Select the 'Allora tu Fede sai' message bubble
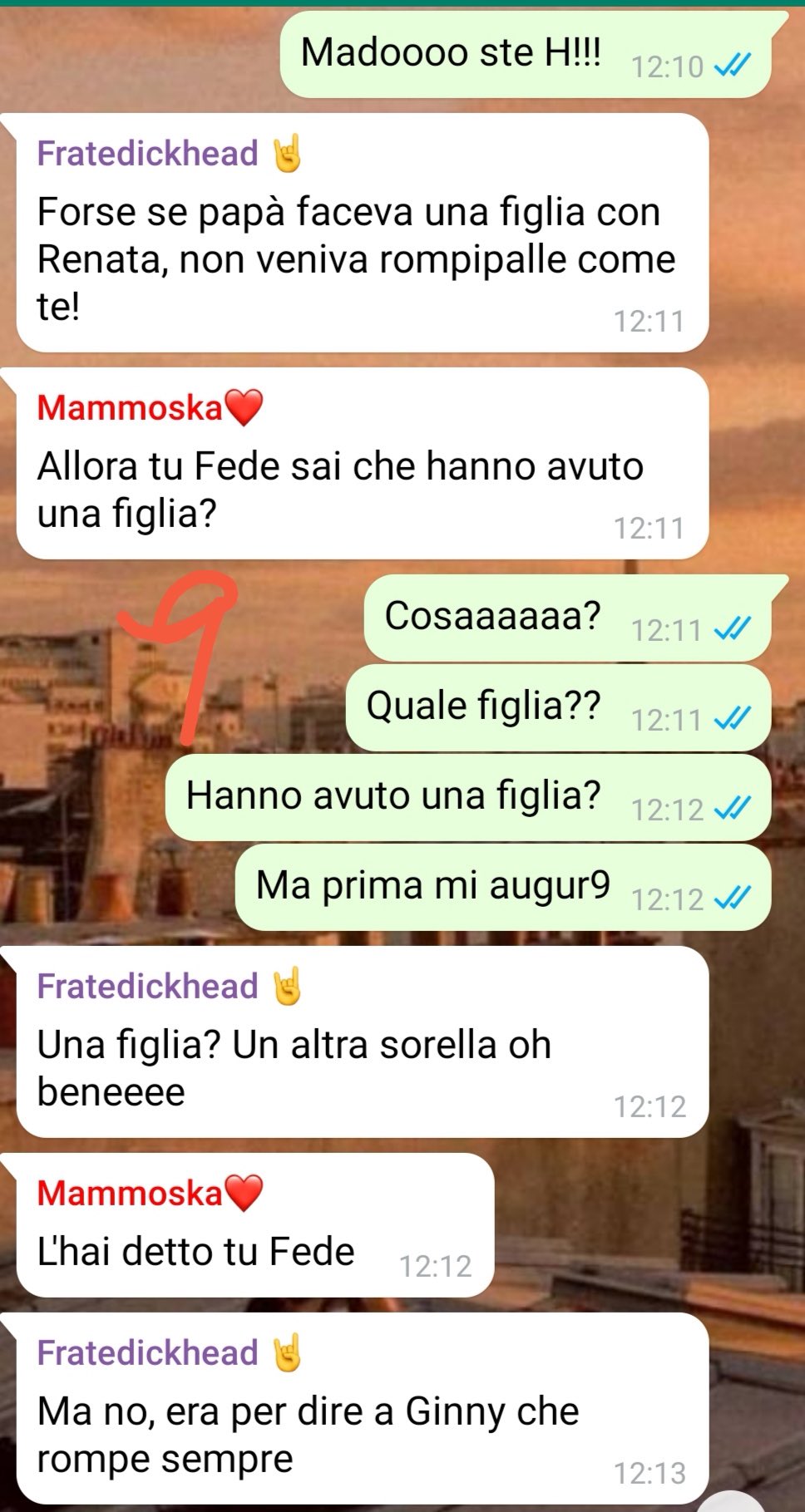Screen dimensions: 805x1512 pyautogui.click(x=362, y=463)
